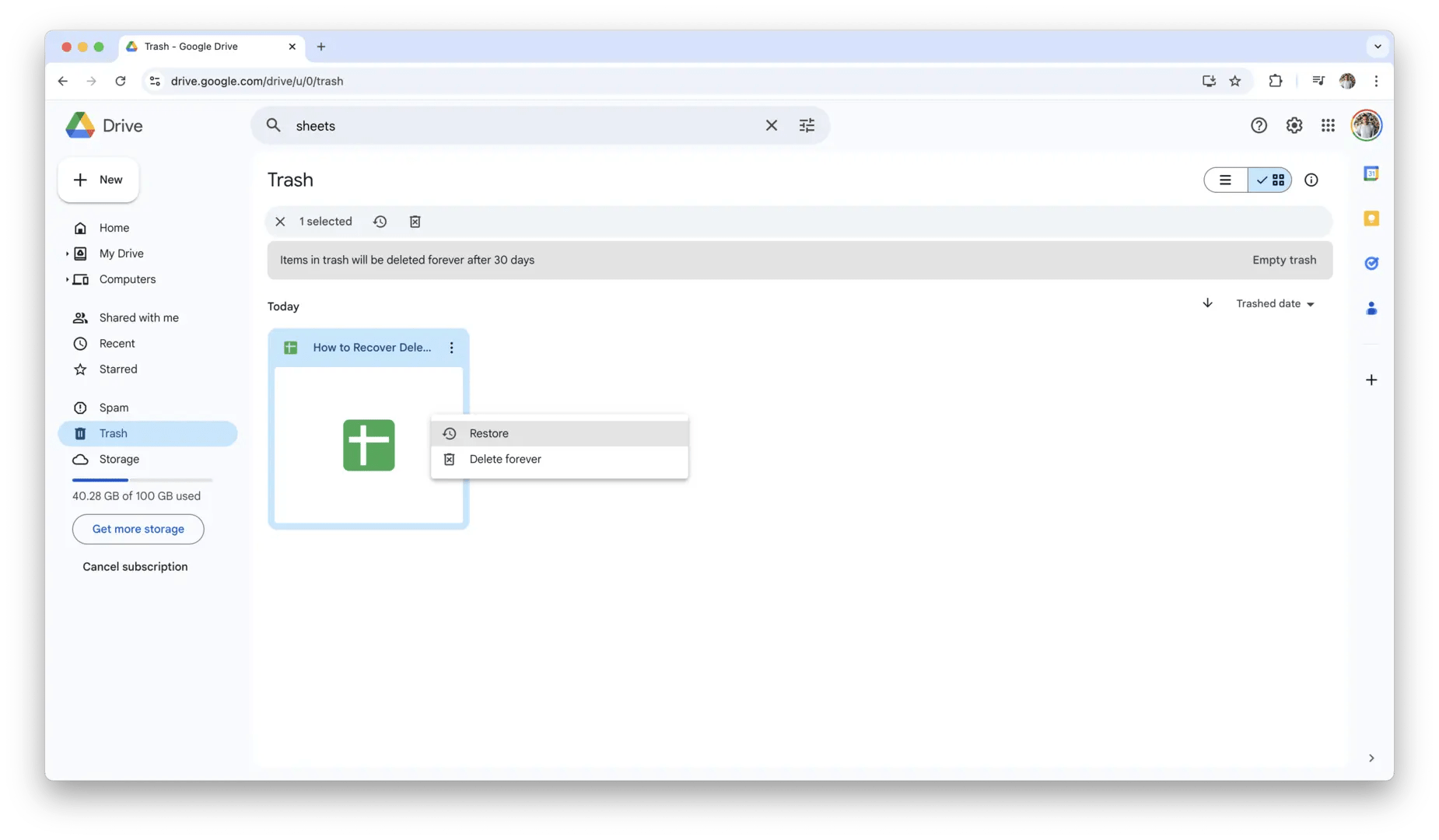
Task: Restore selected item using toolbar restore icon
Action: click(380, 222)
